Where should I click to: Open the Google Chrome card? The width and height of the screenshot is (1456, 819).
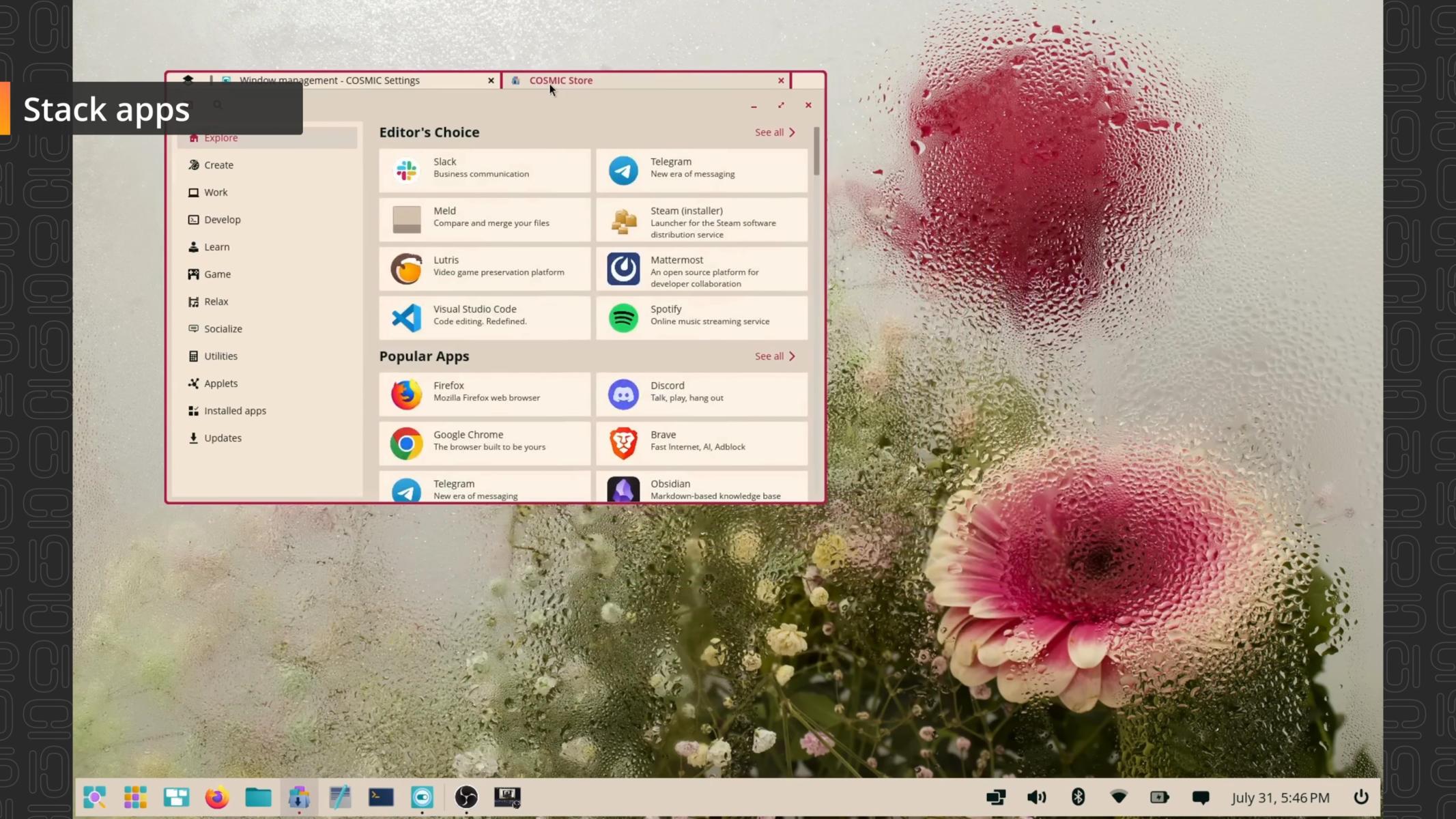click(x=485, y=443)
